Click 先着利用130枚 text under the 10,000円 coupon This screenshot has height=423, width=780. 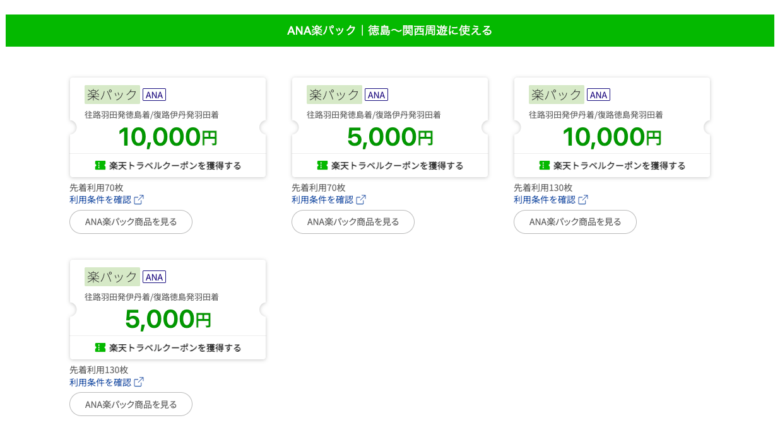[x=543, y=188]
